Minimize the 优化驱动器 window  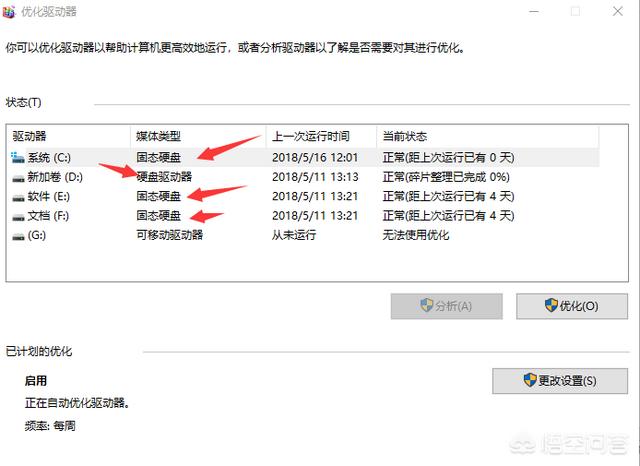tap(533, 11)
